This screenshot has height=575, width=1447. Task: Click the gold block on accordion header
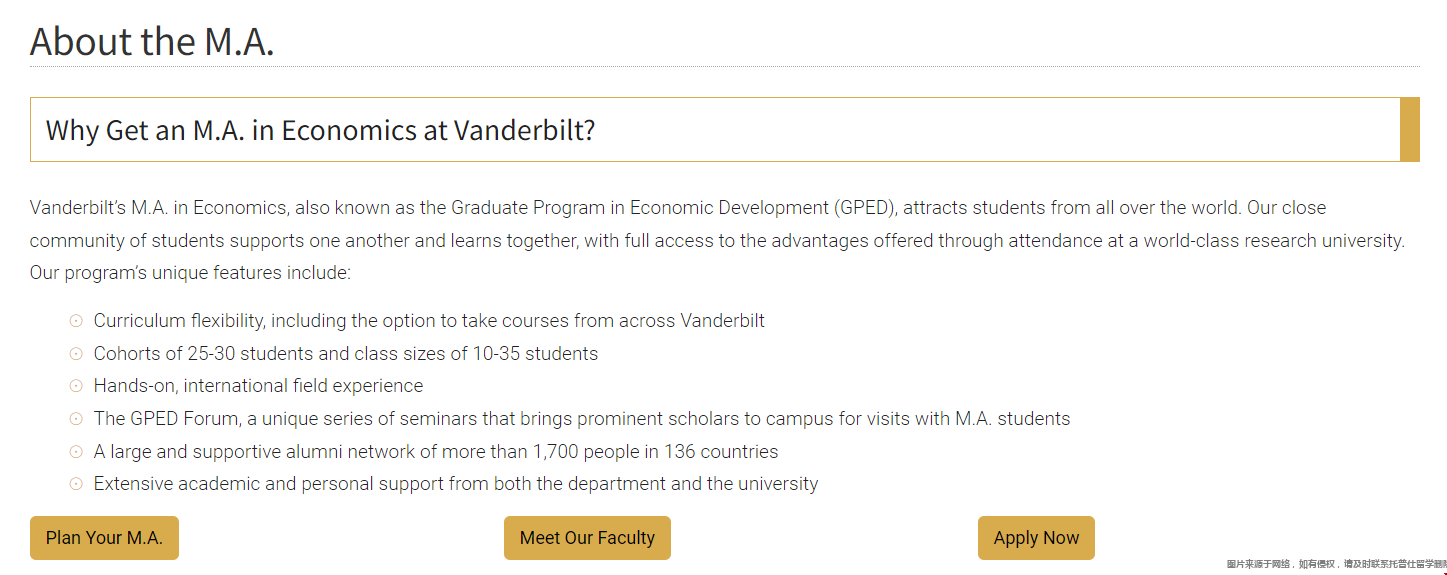point(1410,129)
